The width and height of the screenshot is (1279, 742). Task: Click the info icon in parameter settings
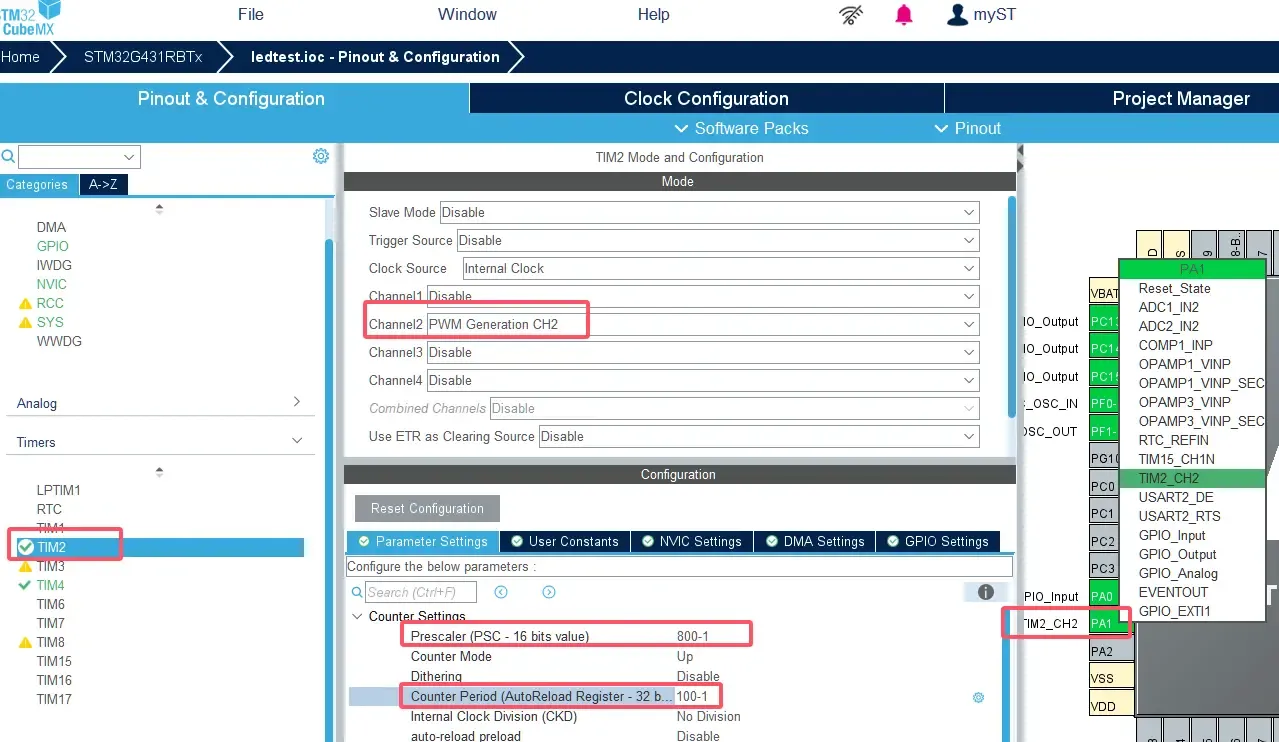pyautogui.click(x=985, y=592)
